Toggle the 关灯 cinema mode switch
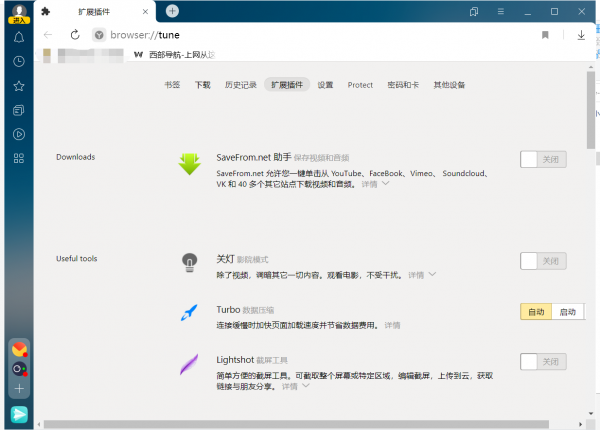 [x=543, y=261]
